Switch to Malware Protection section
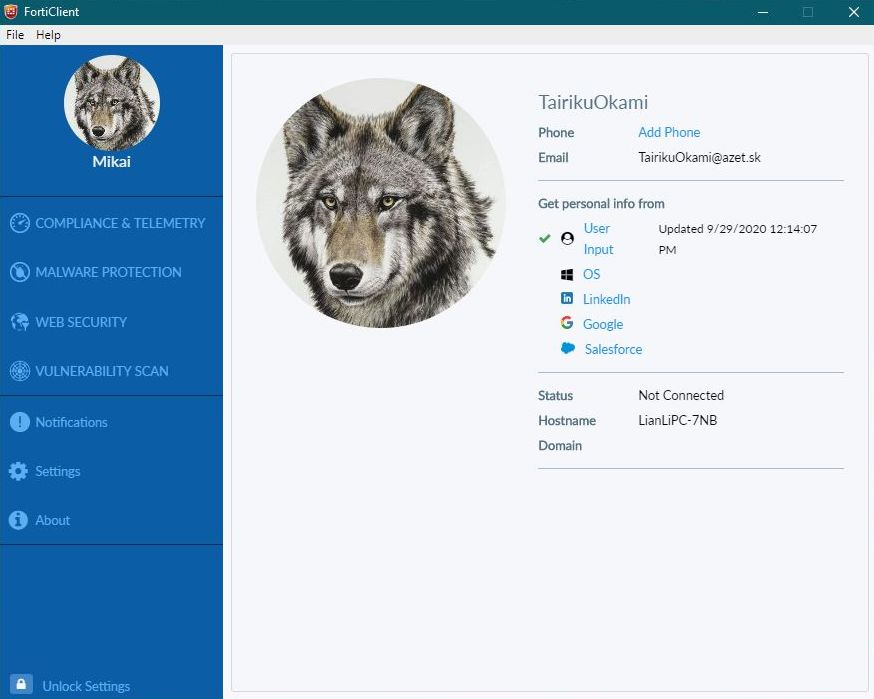The width and height of the screenshot is (874, 699). [111, 272]
